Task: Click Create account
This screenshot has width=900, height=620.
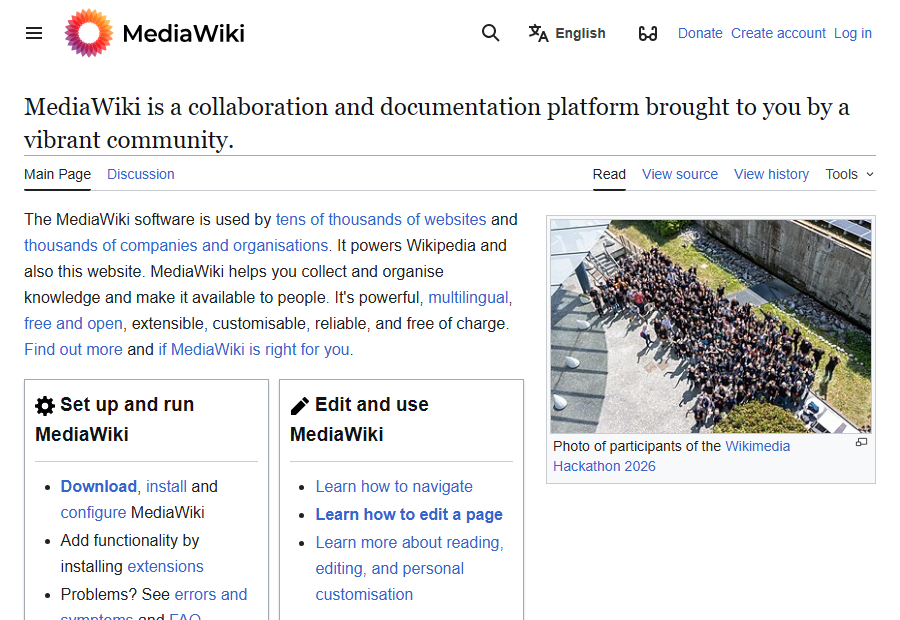Action: (x=778, y=33)
